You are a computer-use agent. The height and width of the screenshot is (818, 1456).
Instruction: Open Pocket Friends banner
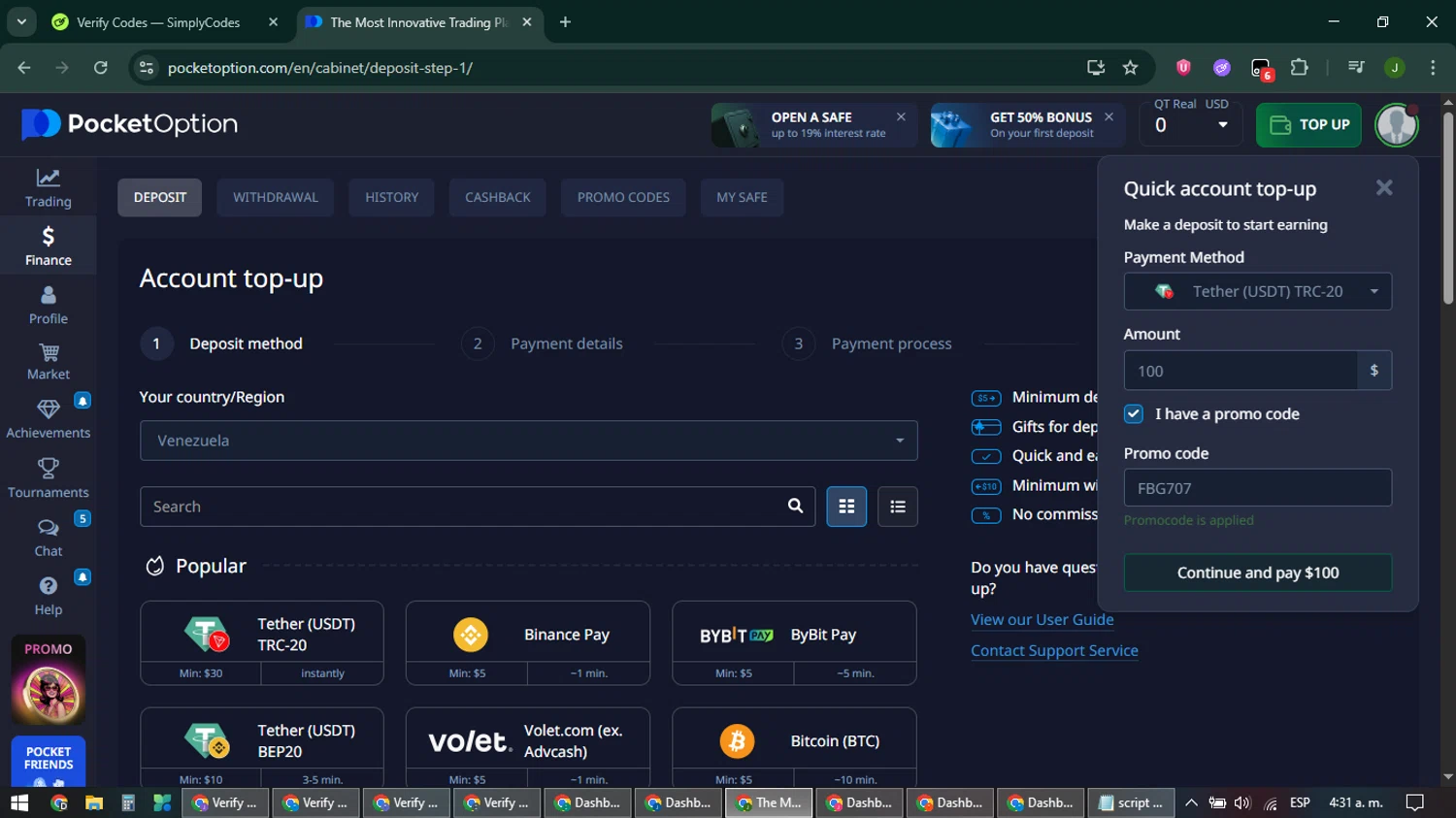tap(49, 762)
